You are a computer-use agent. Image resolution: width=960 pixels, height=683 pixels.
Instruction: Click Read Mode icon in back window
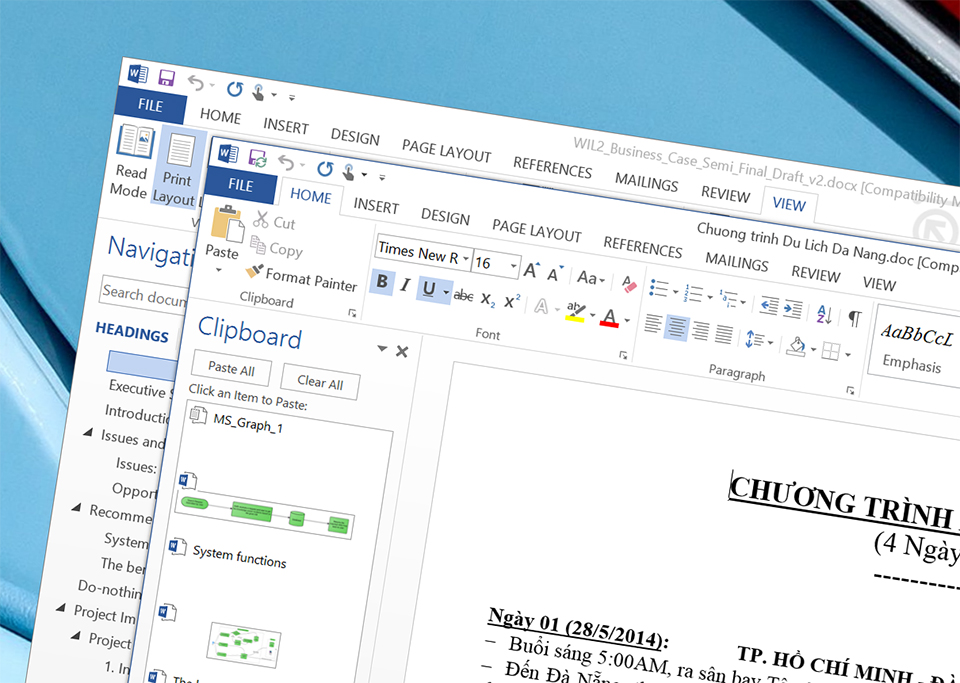tap(135, 140)
